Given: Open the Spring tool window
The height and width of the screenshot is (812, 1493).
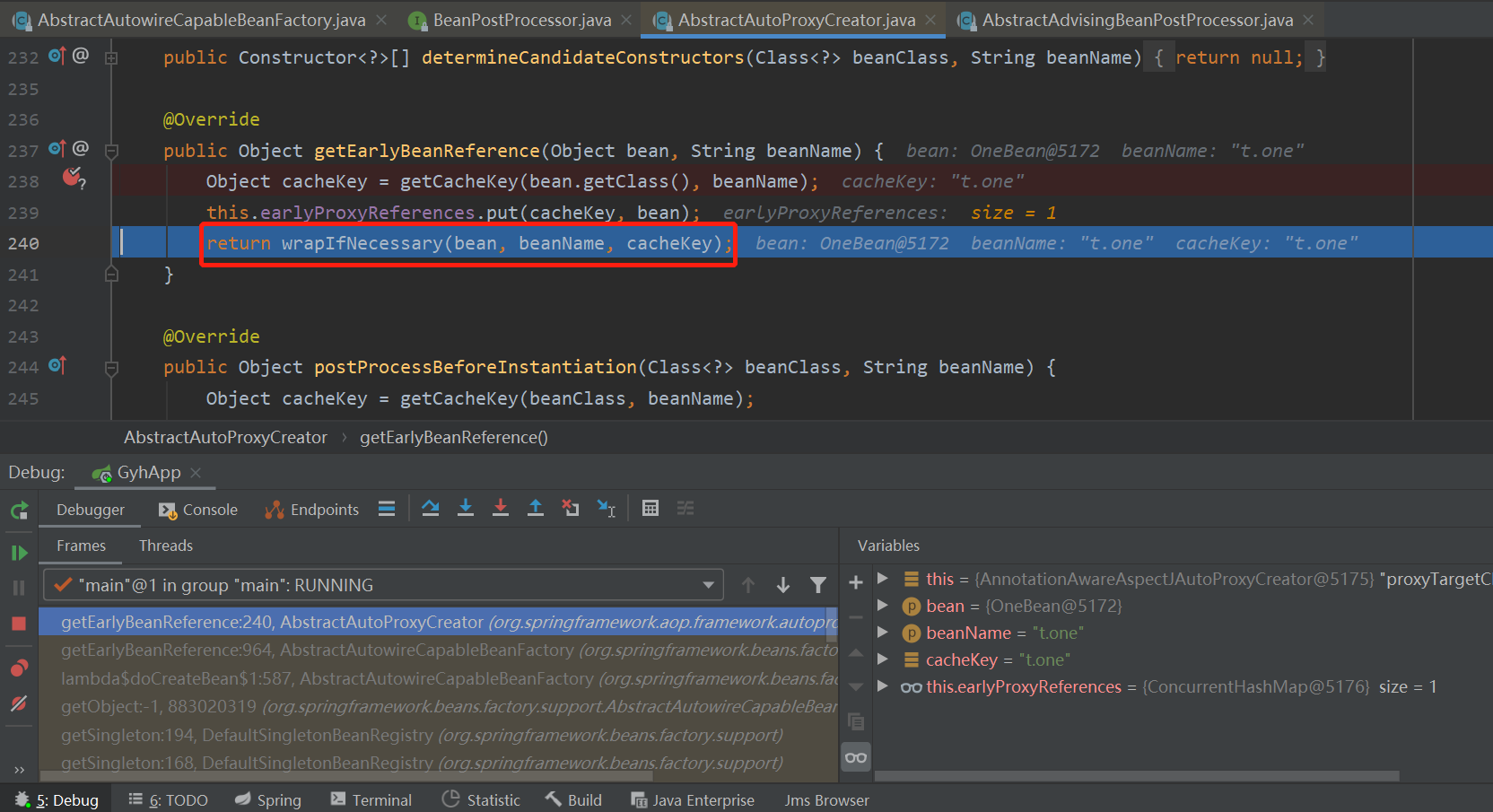Looking at the screenshot, I should pyautogui.click(x=267, y=799).
